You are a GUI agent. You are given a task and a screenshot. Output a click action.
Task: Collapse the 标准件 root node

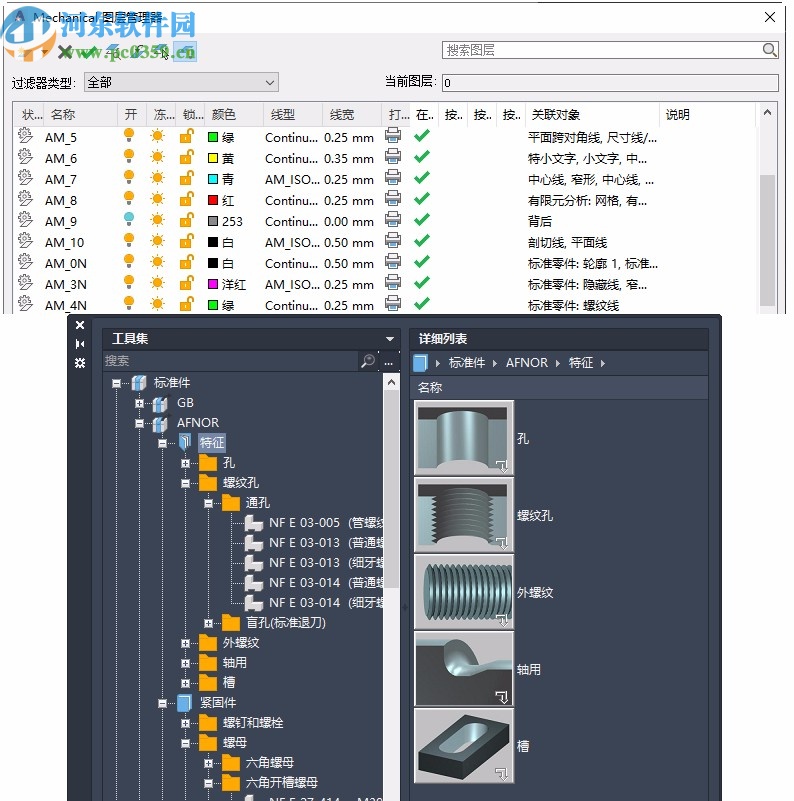116,383
